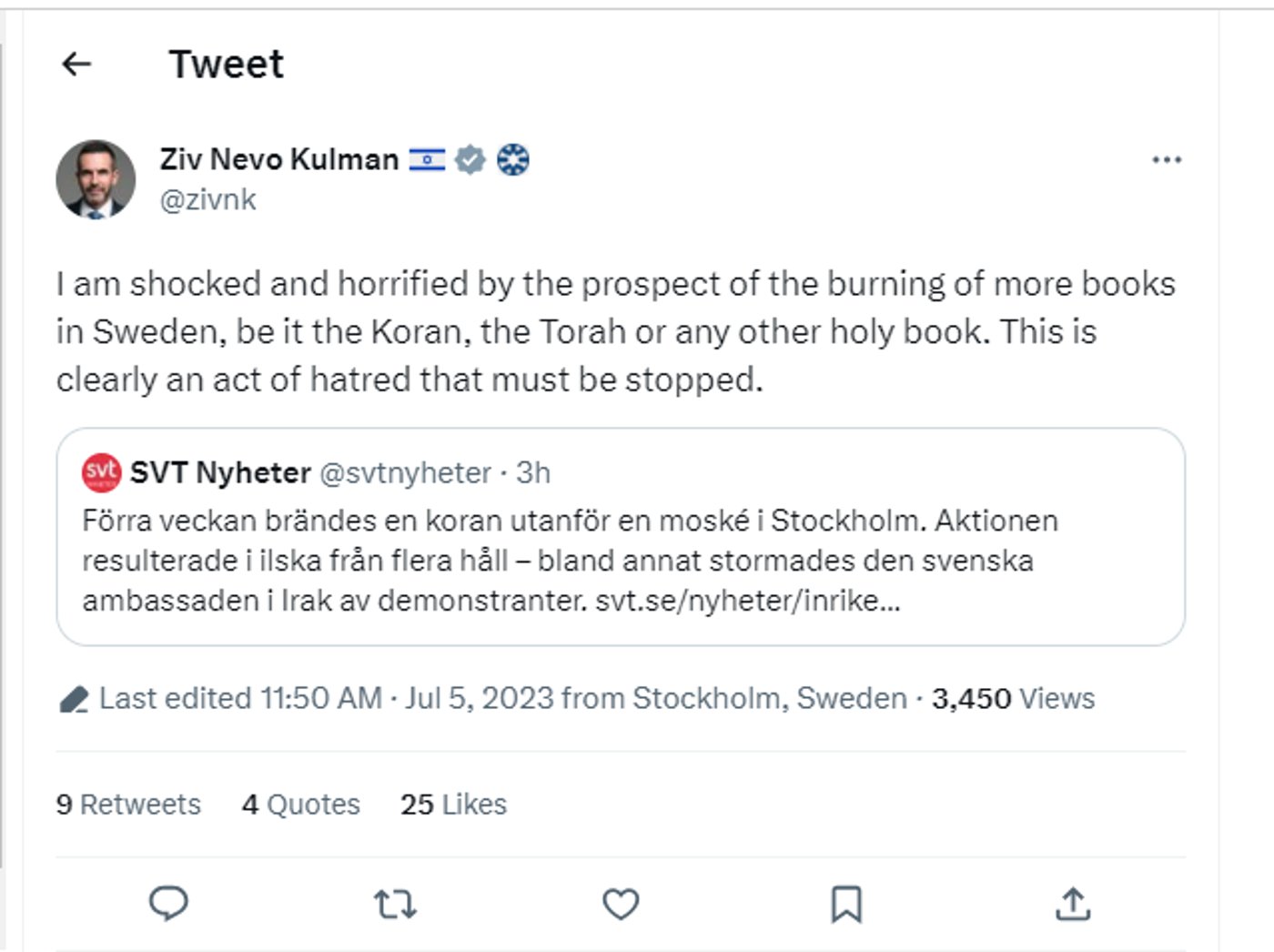Screen dimensions: 1274x952
Task: Share the tweet via upload icon
Action: coord(1073,904)
